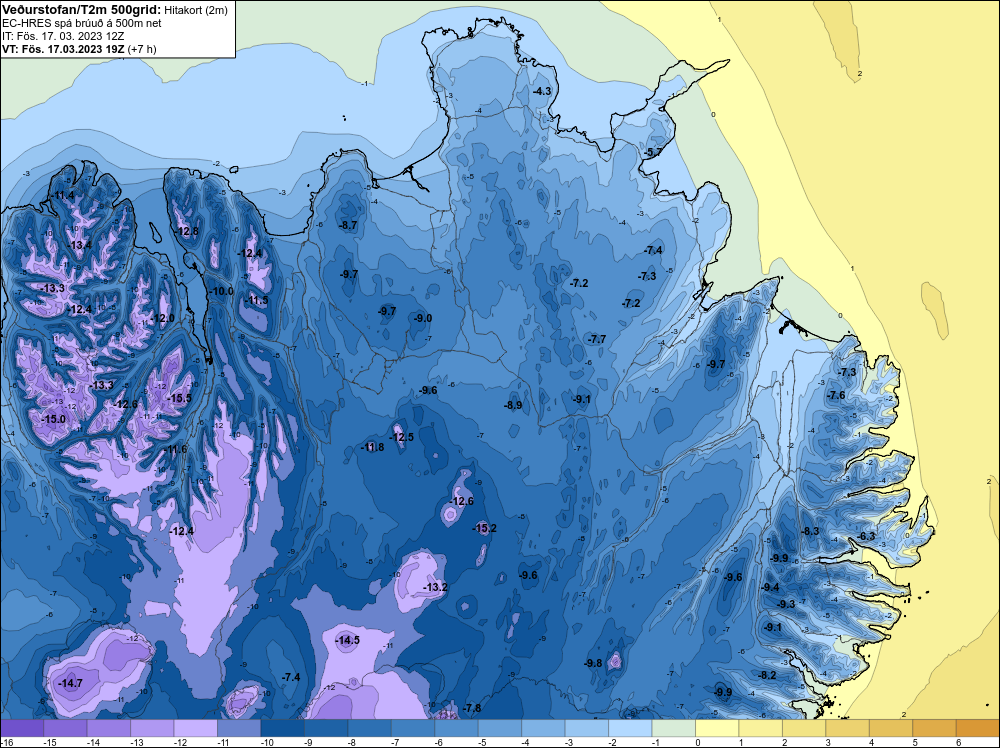This screenshot has width=1000, height=748.
Task: Select the -7.7 temperature value
Action: pyautogui.click(x=598, y=340)
